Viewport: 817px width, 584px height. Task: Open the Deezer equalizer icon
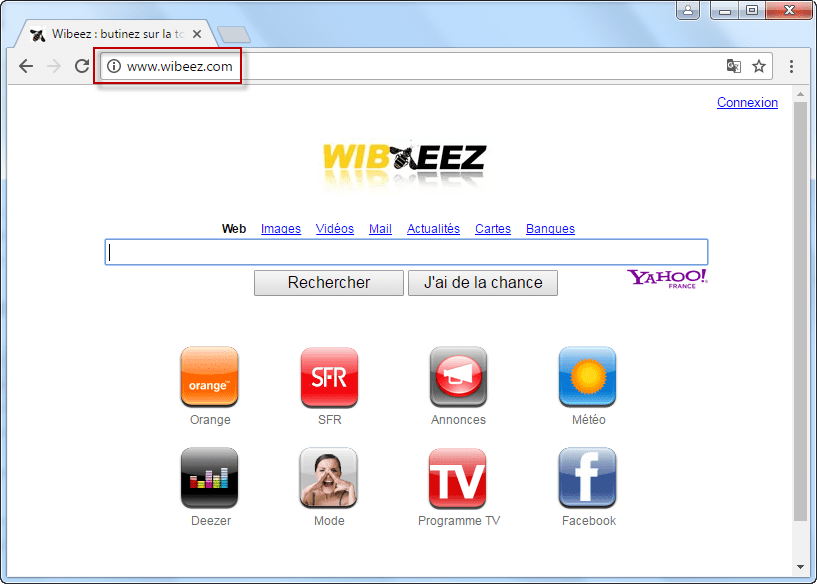click(x=209, y=478)
